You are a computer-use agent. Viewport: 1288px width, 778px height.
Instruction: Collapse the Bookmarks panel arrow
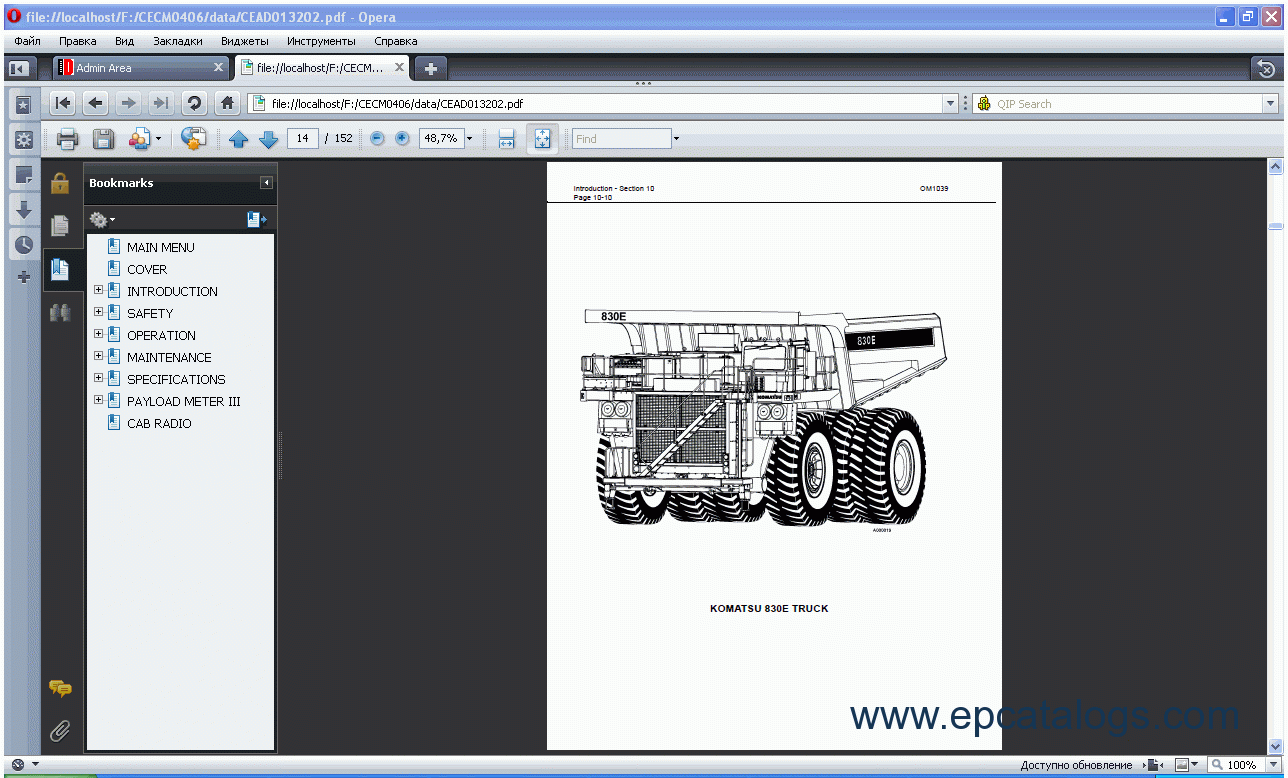click(x=266, y=183)
